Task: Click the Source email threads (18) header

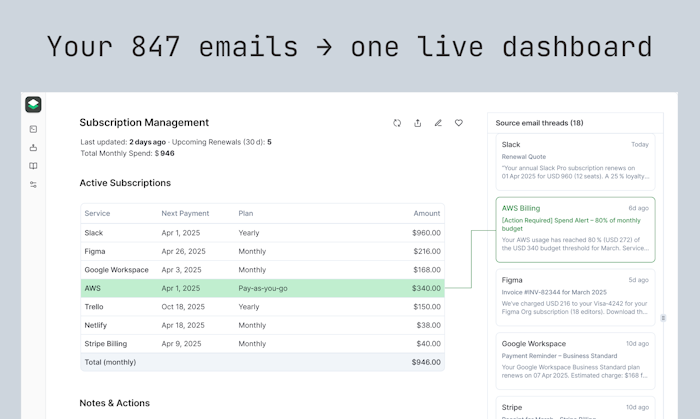Action: [x=539, y=123]
